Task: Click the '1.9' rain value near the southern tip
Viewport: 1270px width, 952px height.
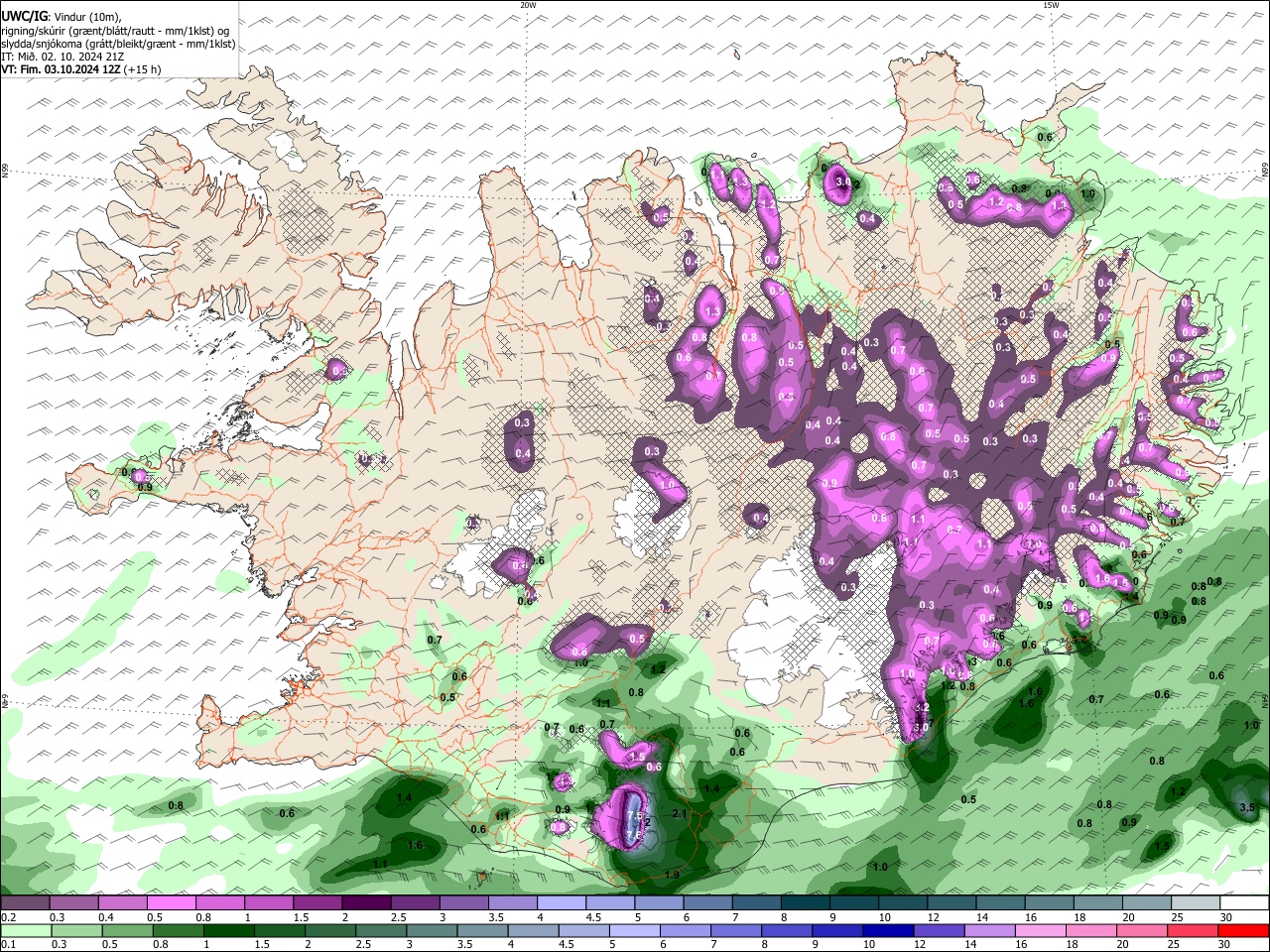Action: point(672,875)
